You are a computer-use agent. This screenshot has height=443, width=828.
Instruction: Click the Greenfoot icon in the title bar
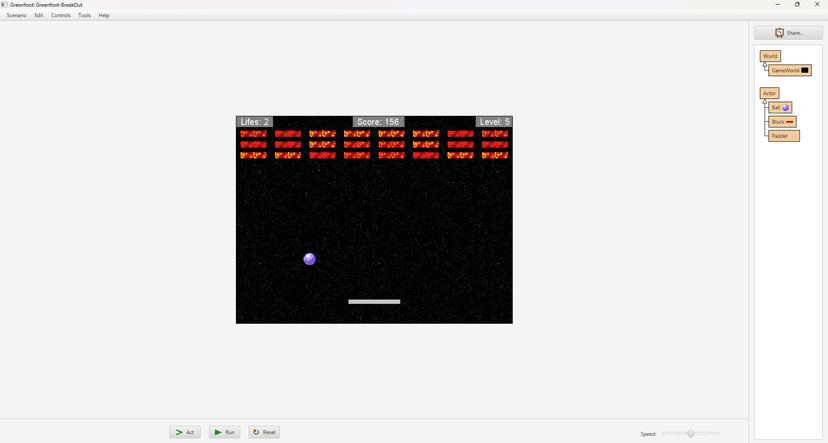[4, 4]
